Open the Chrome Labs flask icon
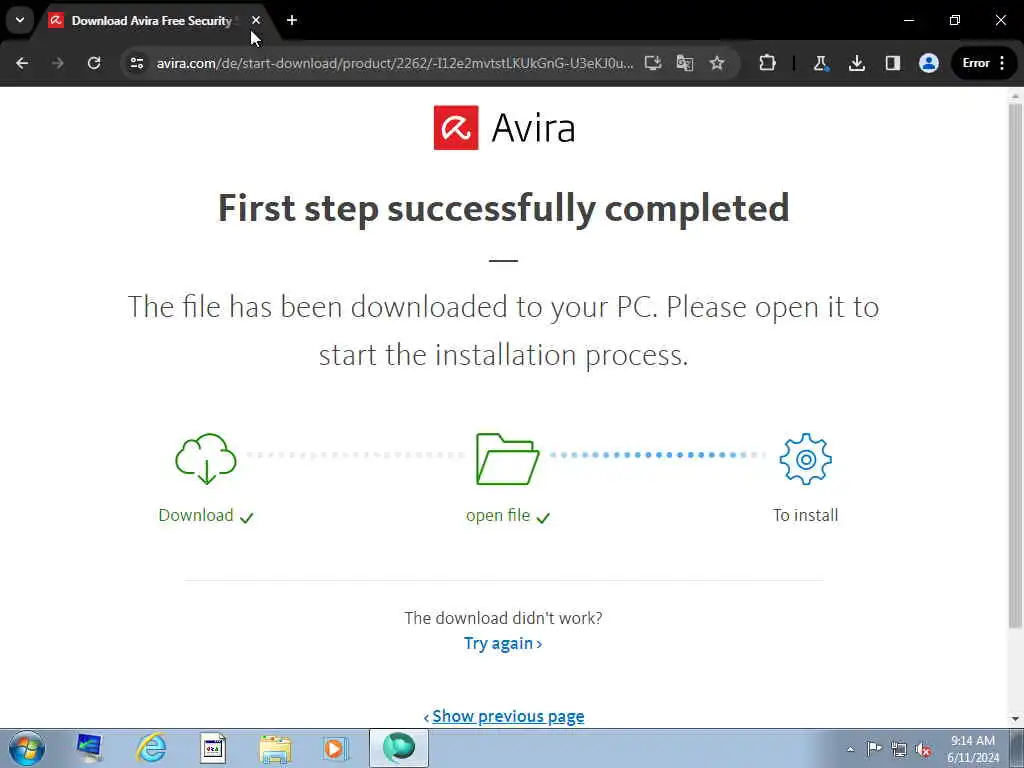 821,63
